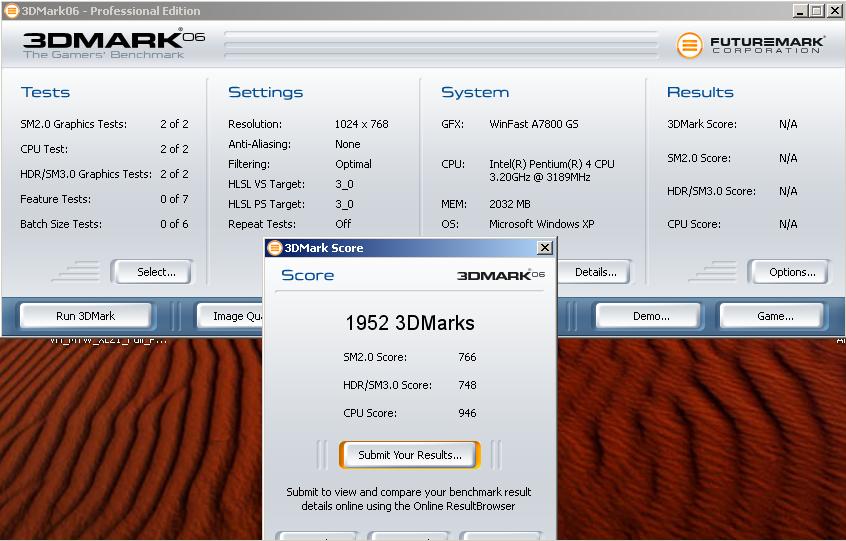Image resolution: width=846 pixels, height=541 pixels.
Task: Click the HLSL PS Target value 3_0
Action: coord(344,204)
